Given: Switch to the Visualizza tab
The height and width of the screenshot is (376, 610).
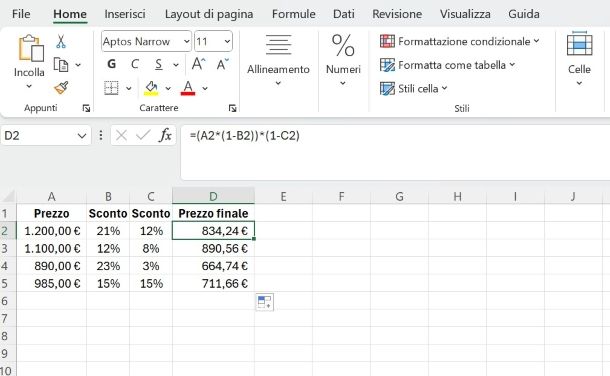Looking at the screenshot, I should coord(465,14).
